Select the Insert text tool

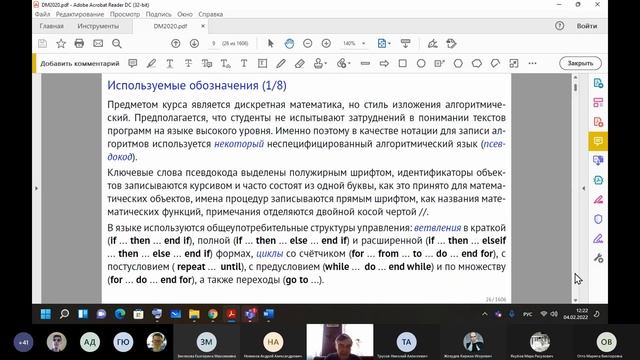pos(225,63)
